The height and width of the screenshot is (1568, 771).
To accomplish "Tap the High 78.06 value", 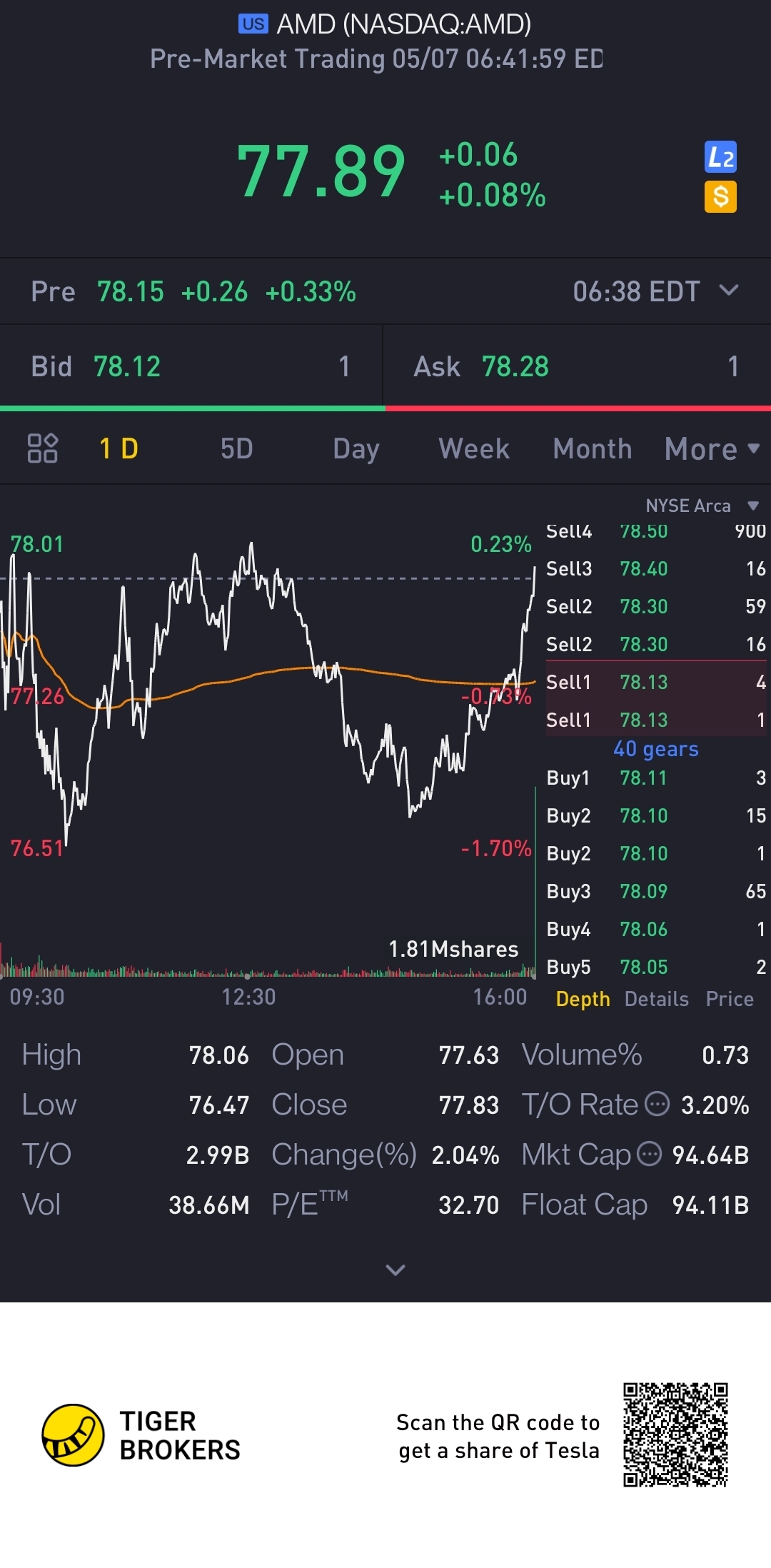I will (218, 1055).
